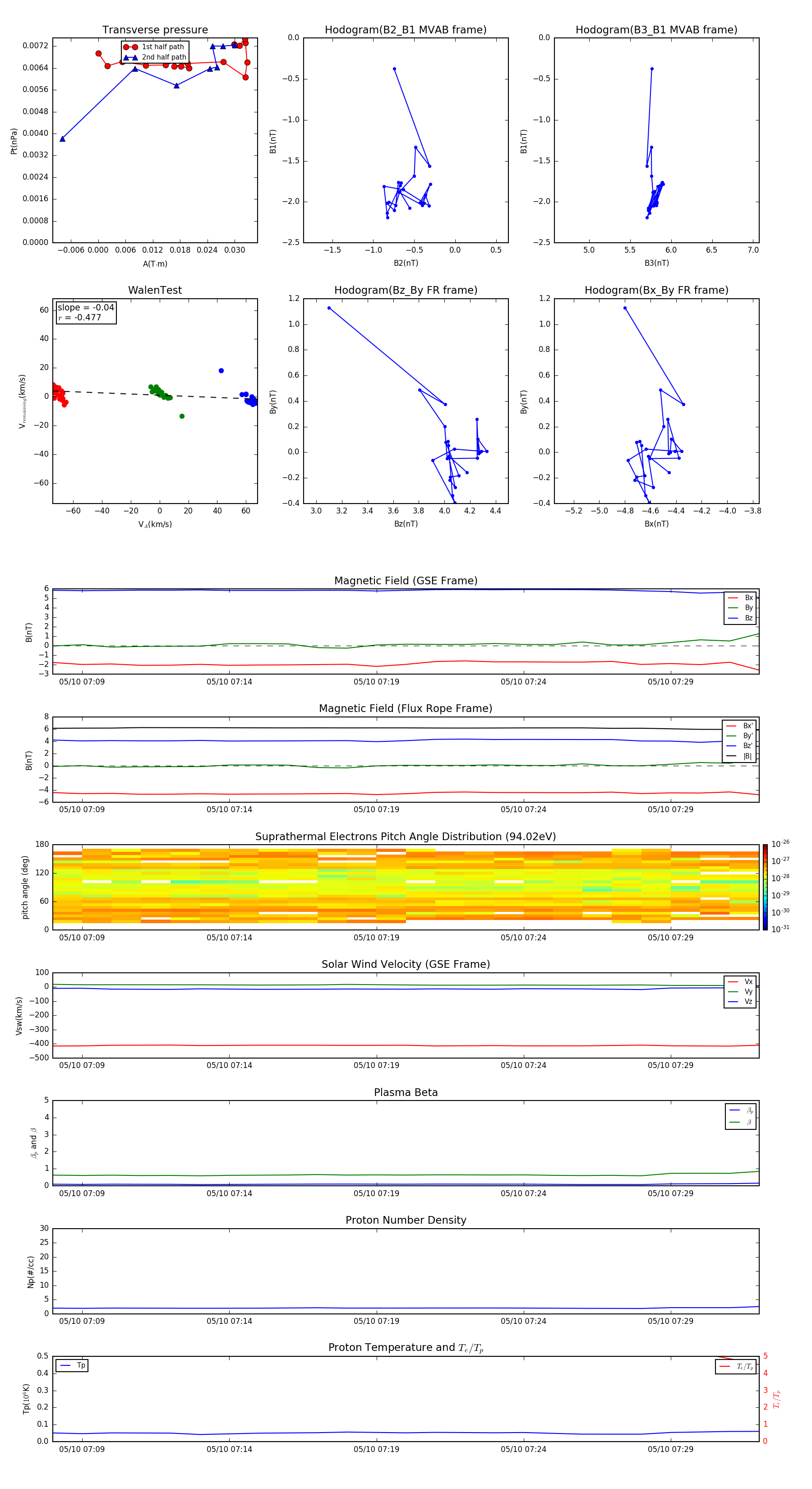Click the pitch angle distribution colorbar
This screenshot has width=812, height=1489.
[765, 887]
